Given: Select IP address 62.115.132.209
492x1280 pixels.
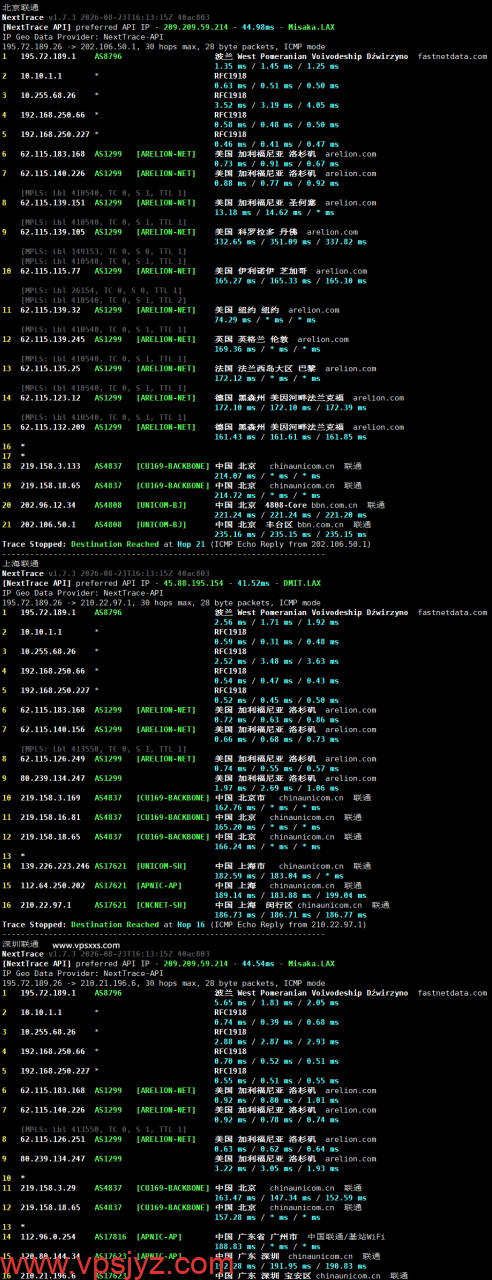Looking at the screenshot, I should pyautogui.click(x=51, y=426).
